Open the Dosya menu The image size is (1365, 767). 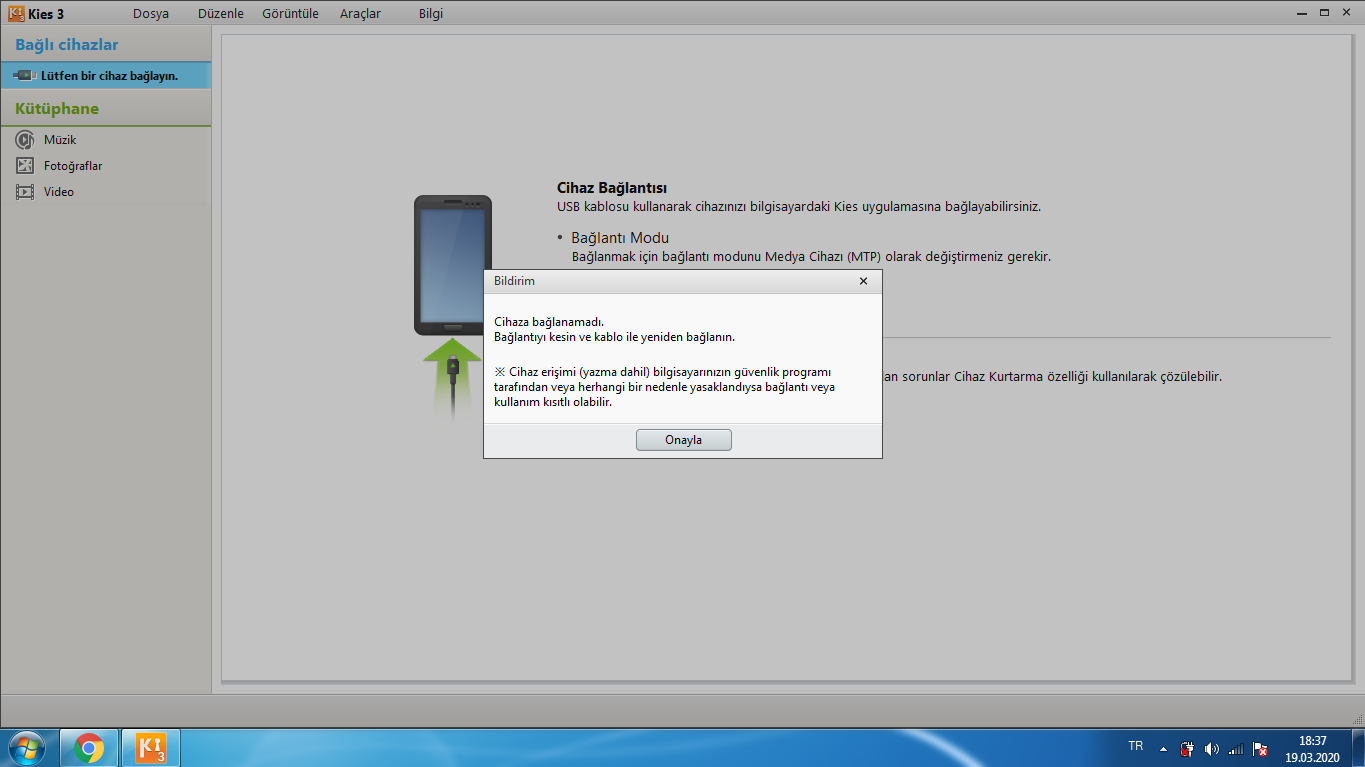coord(151,14)
